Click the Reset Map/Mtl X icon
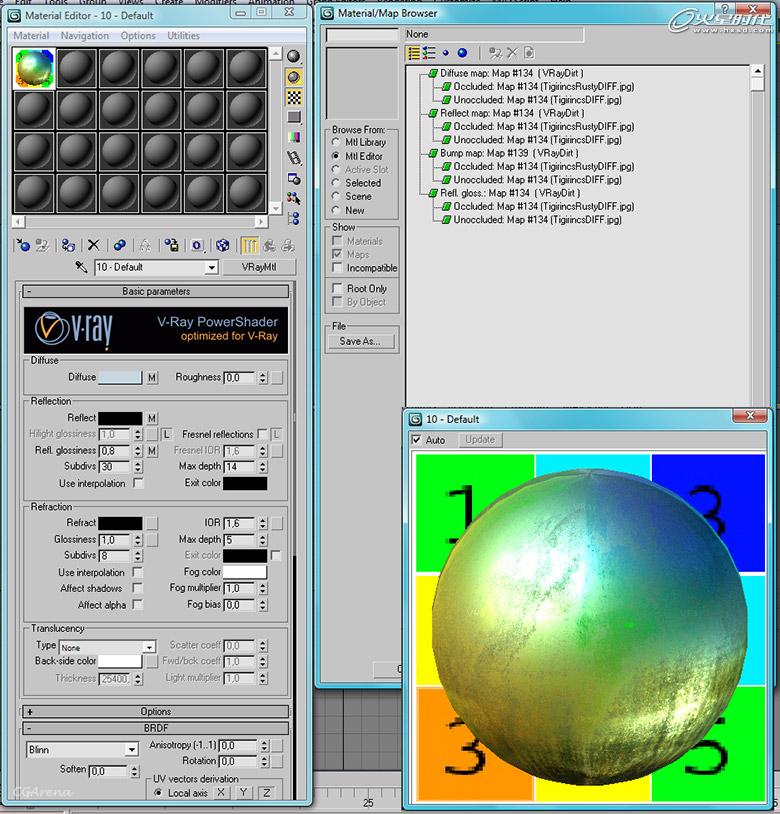Image resolution: width=780 pixels, height=814 pixels. tap(93, 245)
